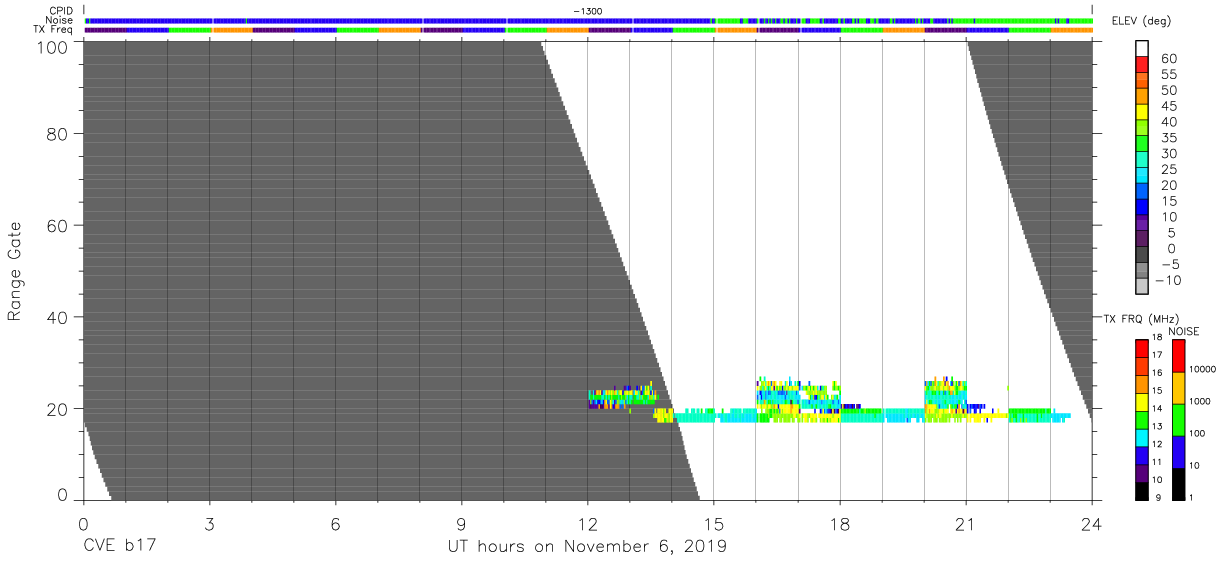Screen dimensions: 1228x567
Task: Click the yellow swatch in the ELEV color scale
Action: pos(1143,114)
